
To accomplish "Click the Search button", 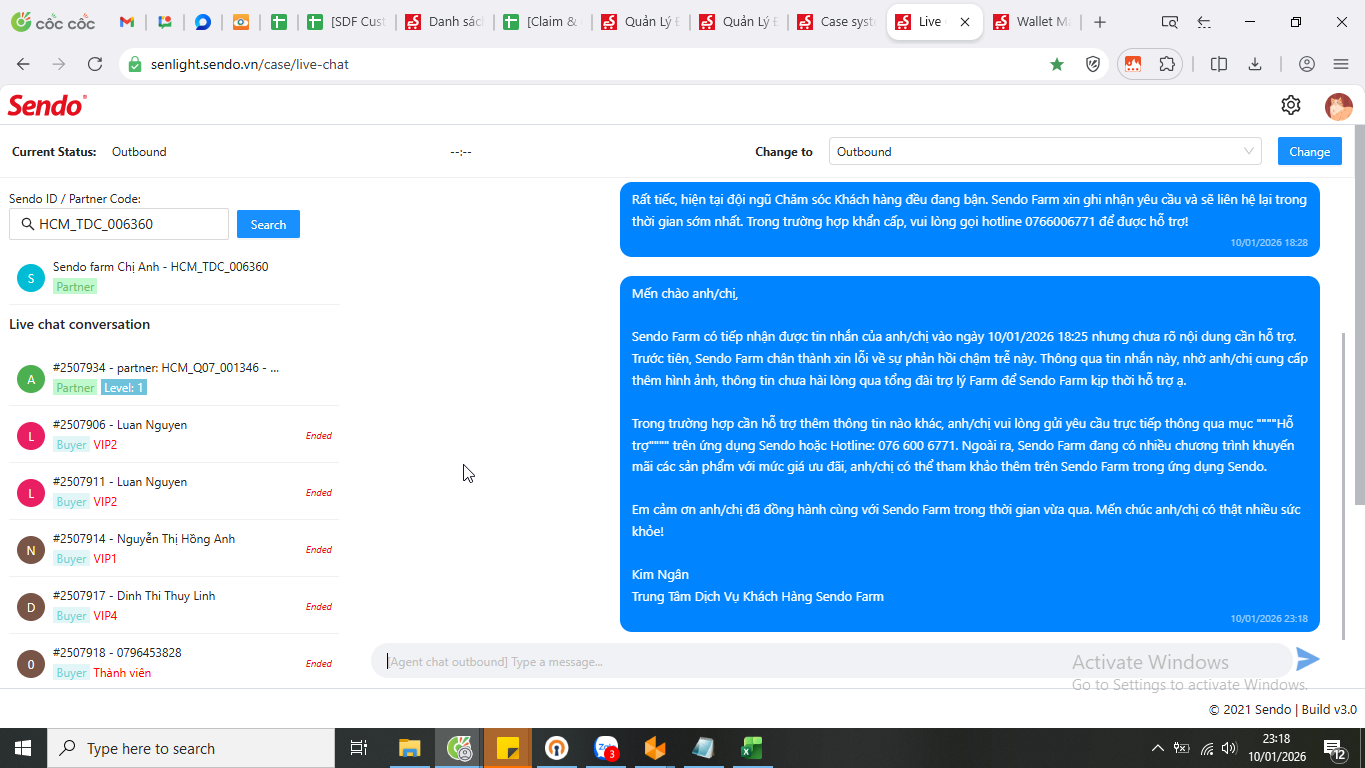I will coord(268,225).
